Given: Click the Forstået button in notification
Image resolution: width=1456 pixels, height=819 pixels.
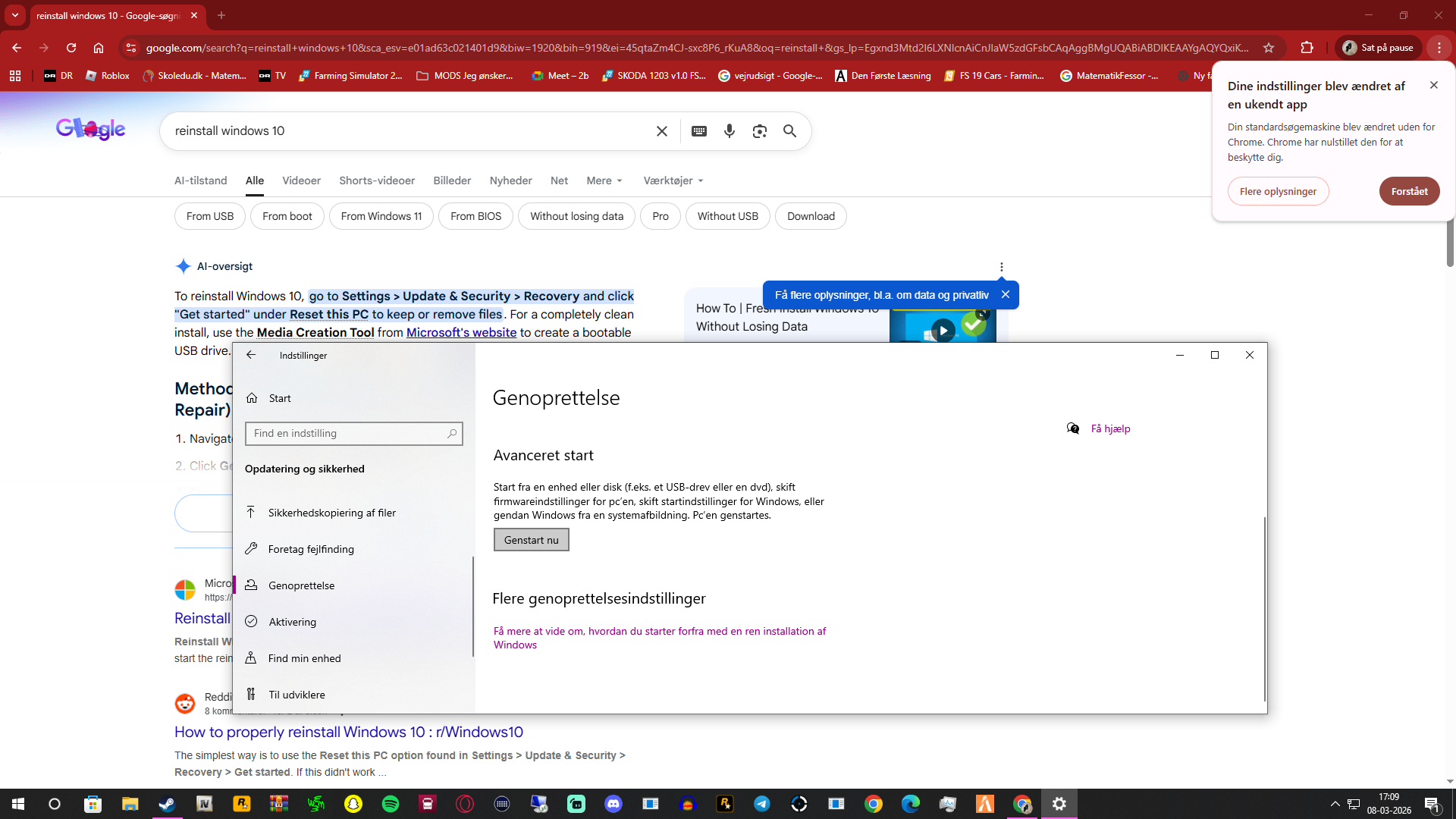Looking at the screenshot, I should tap(1408, 191).
